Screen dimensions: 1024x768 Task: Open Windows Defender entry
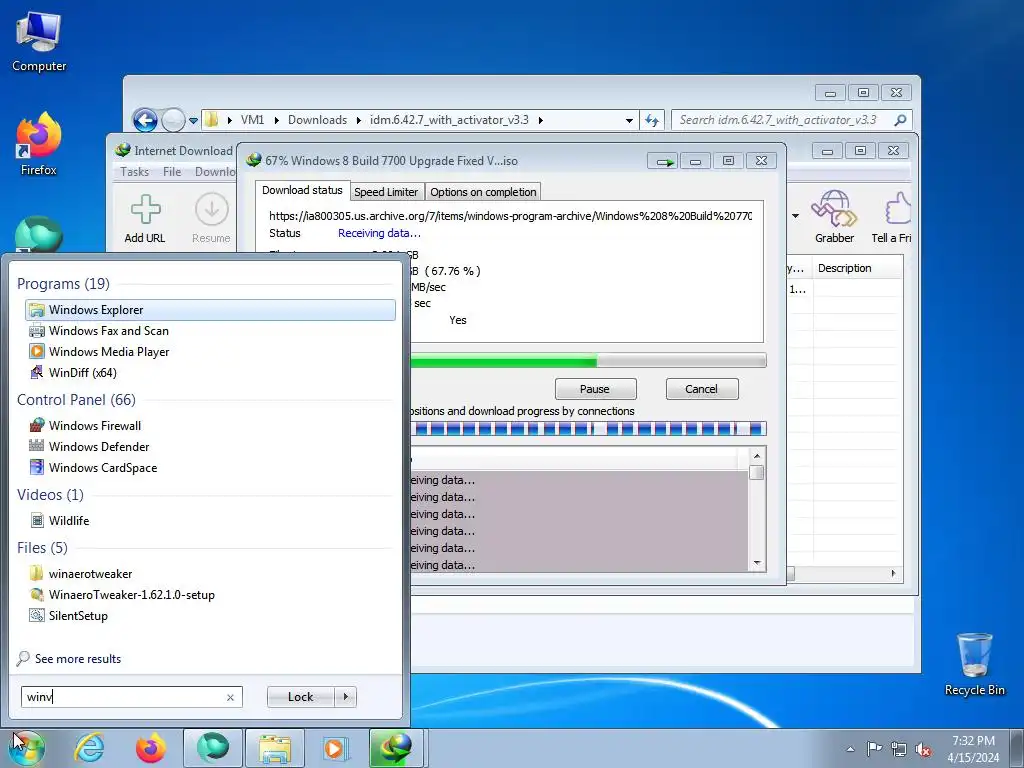(210, 446)
